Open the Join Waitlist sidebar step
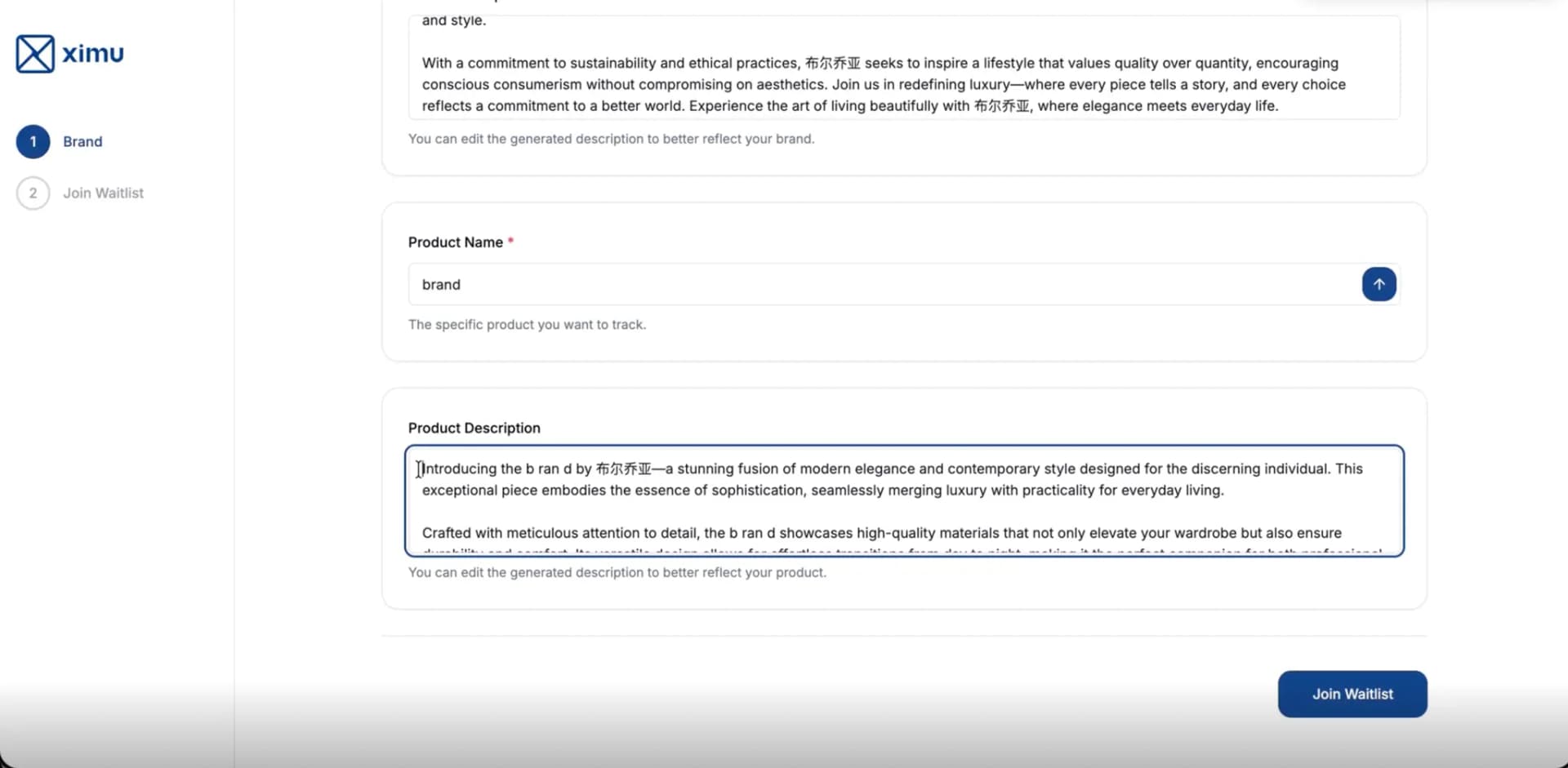The width and height of the screenshot is (1568, 768). tap(103, 193)
